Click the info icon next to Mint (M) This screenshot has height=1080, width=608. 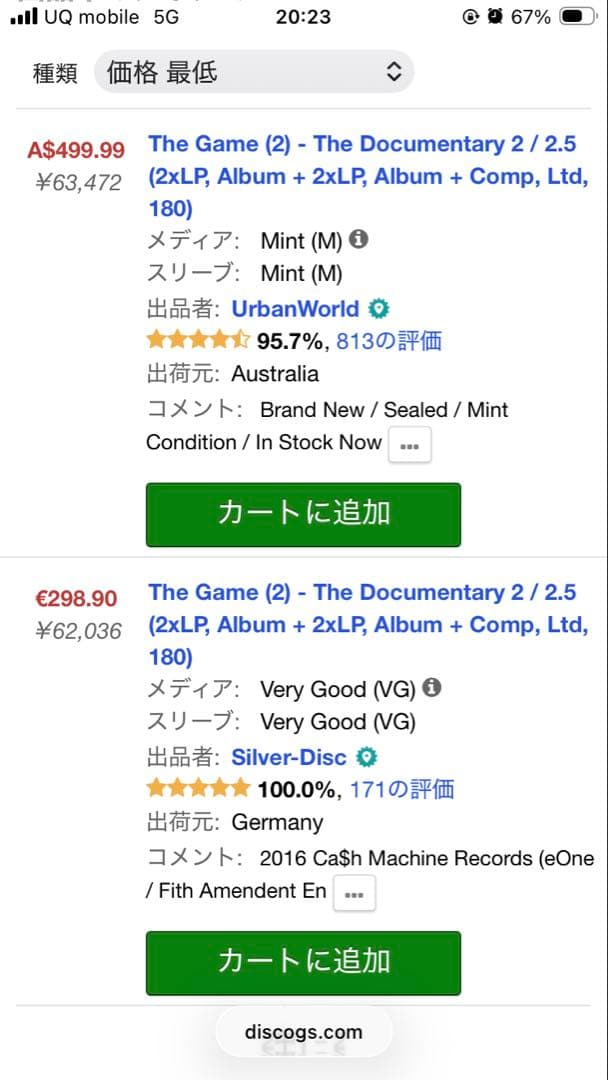[x=358, y=240]
